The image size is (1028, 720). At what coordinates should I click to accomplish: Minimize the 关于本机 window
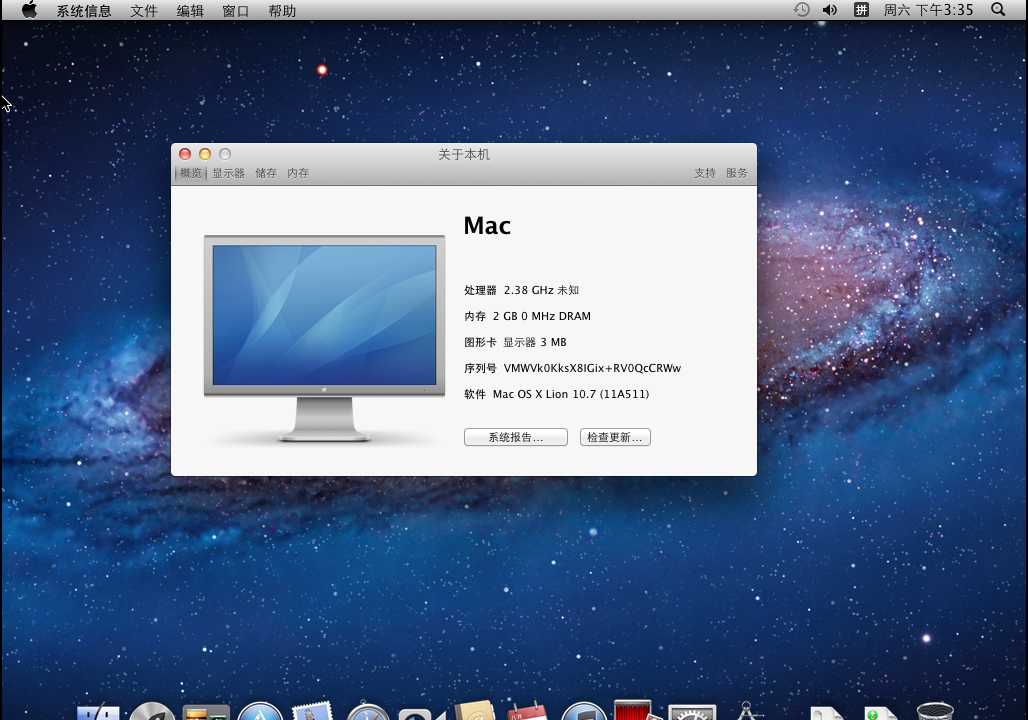[205, 154]
